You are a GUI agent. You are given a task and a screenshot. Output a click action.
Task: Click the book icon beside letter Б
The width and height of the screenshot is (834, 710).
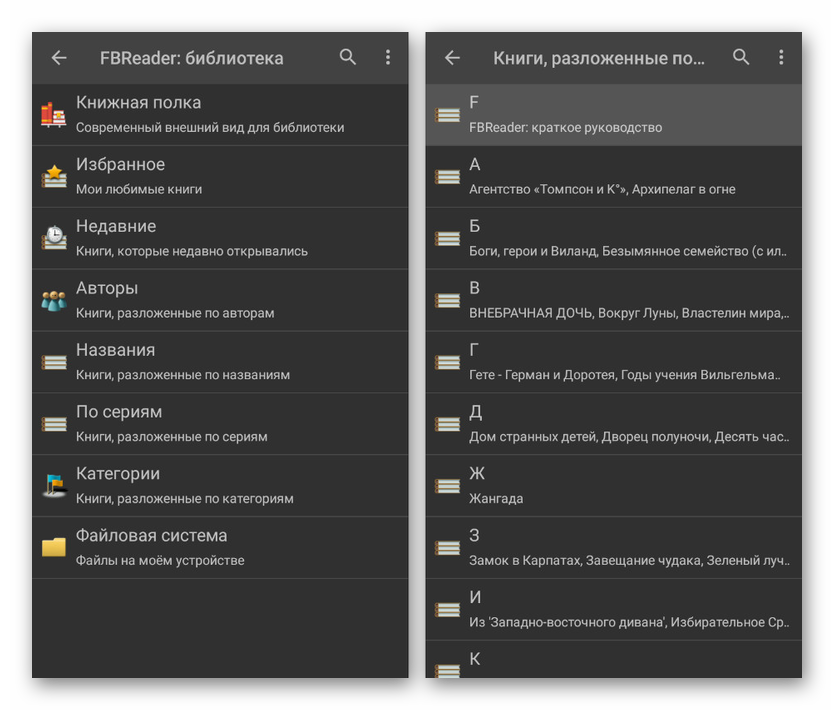447,238
